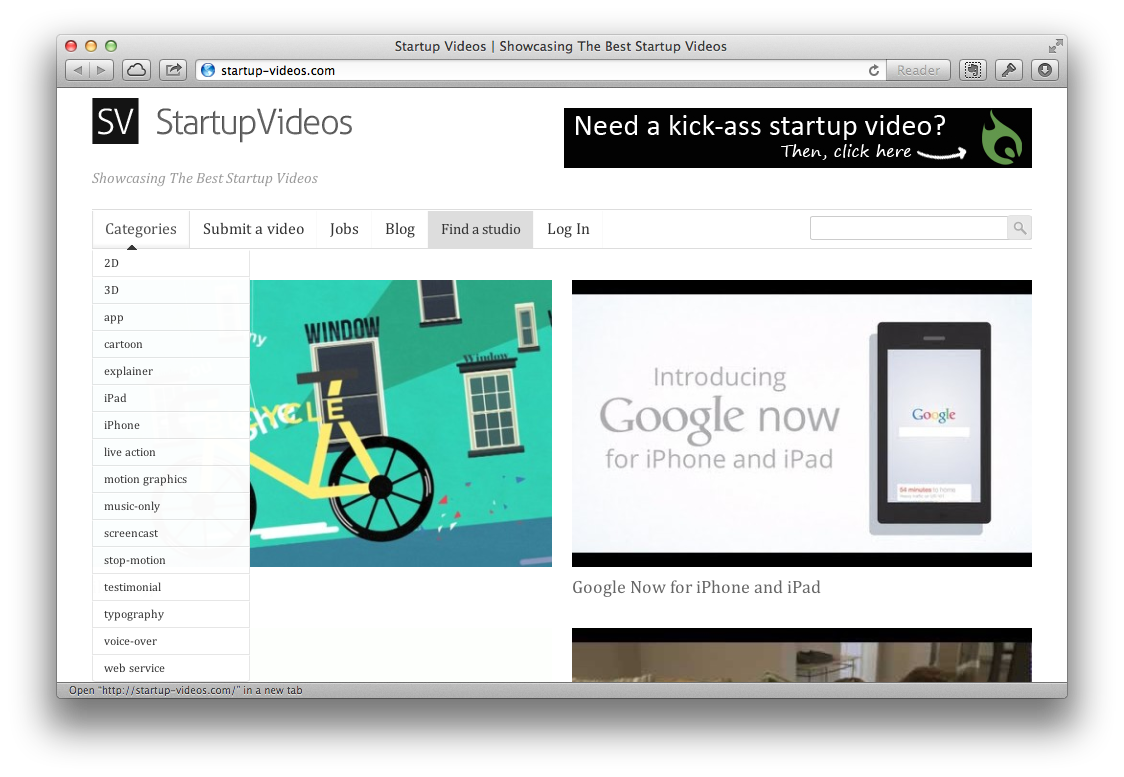This screenshot has height=777, width=1124.
Task: Open the Google Now video thumbnail
Action: pyautogui.click(x=801, y=423)
